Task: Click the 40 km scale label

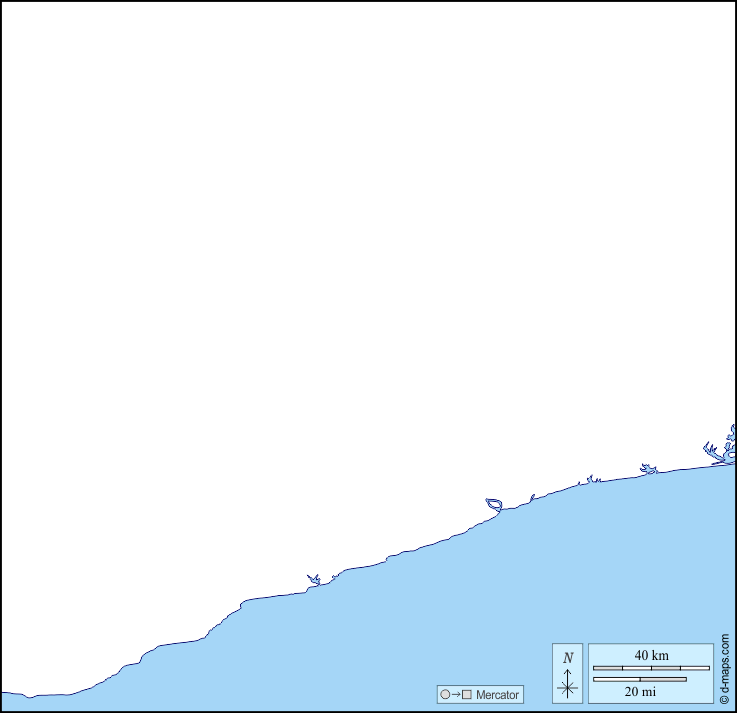Action: click(x=651, y=655)
